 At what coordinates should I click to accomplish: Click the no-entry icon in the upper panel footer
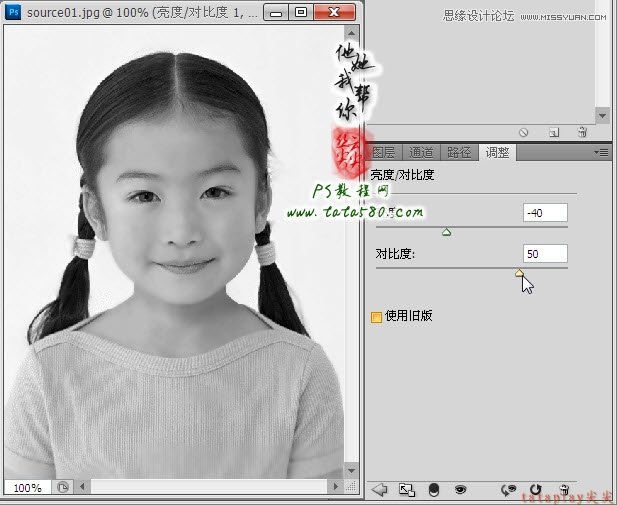pyautogui.click(x=523, y=132)
